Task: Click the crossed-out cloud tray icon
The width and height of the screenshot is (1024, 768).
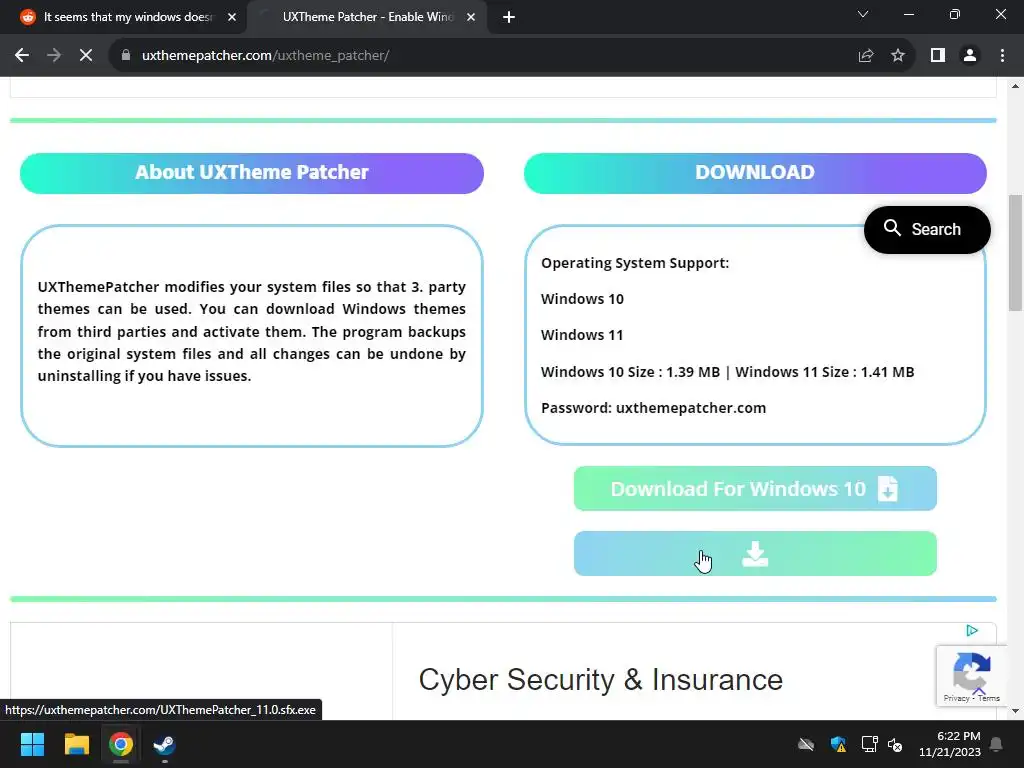Action: pos(806,744)
